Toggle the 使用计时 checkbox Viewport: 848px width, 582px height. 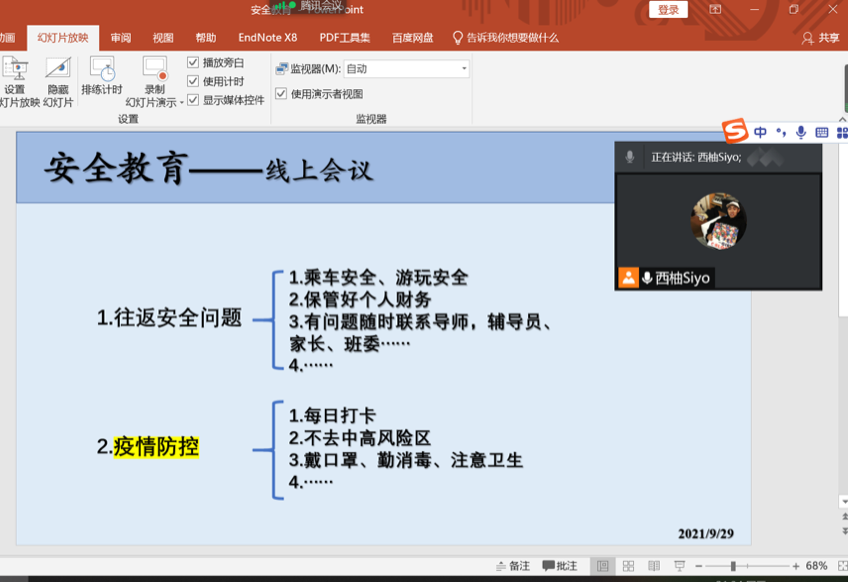pos(193,81)
